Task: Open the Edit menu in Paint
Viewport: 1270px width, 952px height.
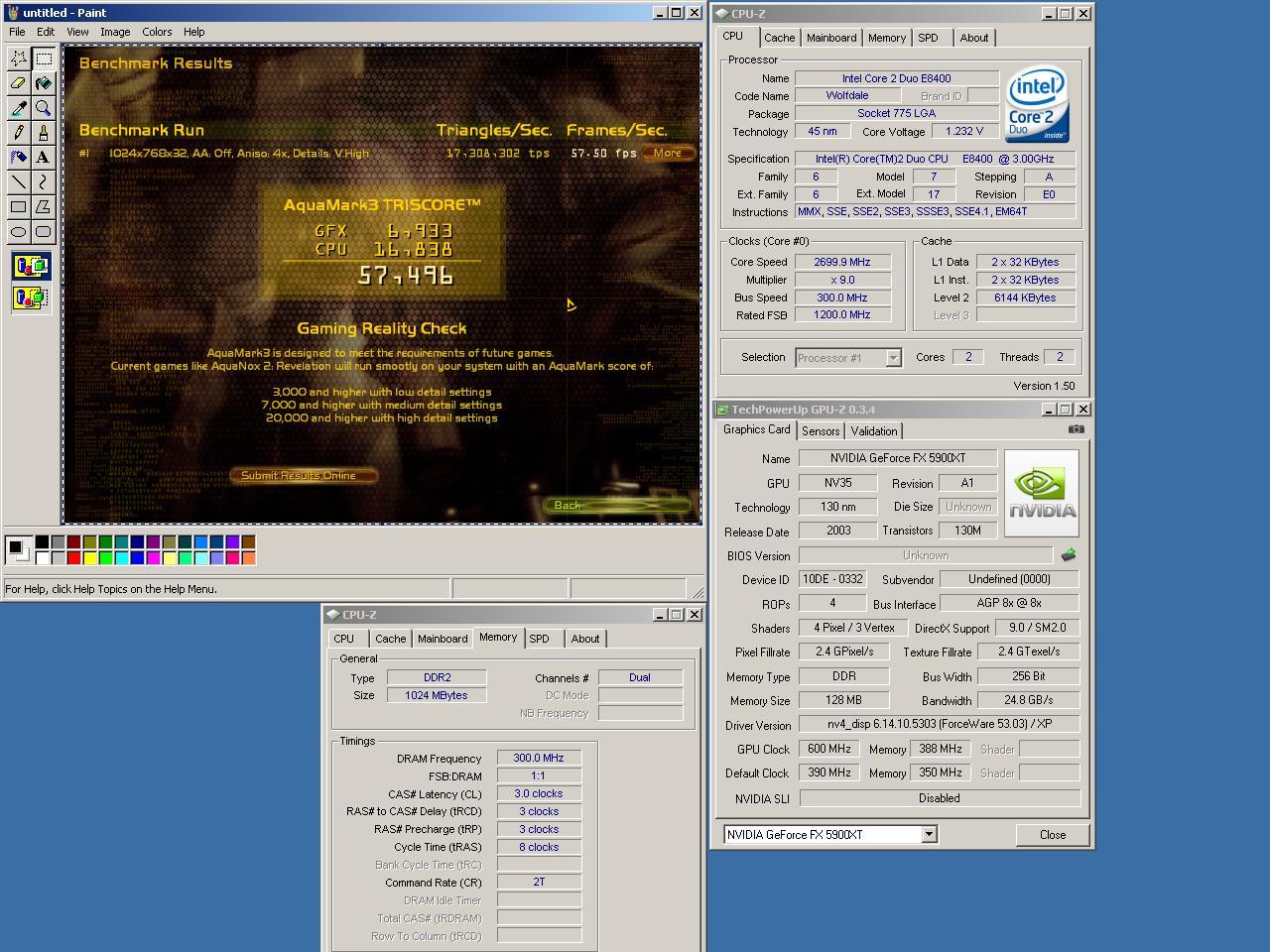Action: click(x=46, y=32)
